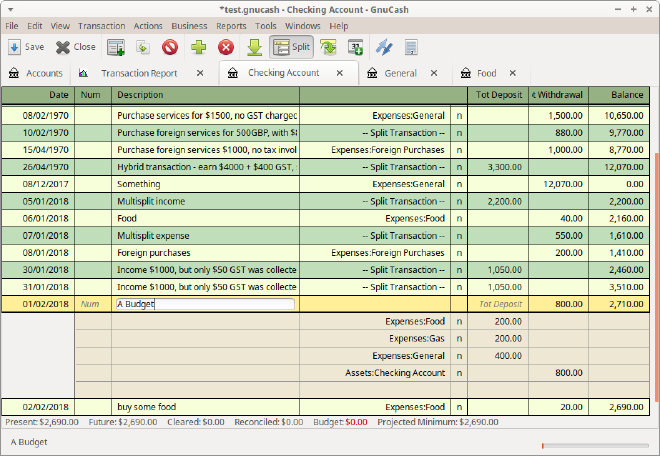The height and width of the screenshot is (456, 660).
Task: Click the green down-arrow Blank transaction icon
Action: coord(254,47)
